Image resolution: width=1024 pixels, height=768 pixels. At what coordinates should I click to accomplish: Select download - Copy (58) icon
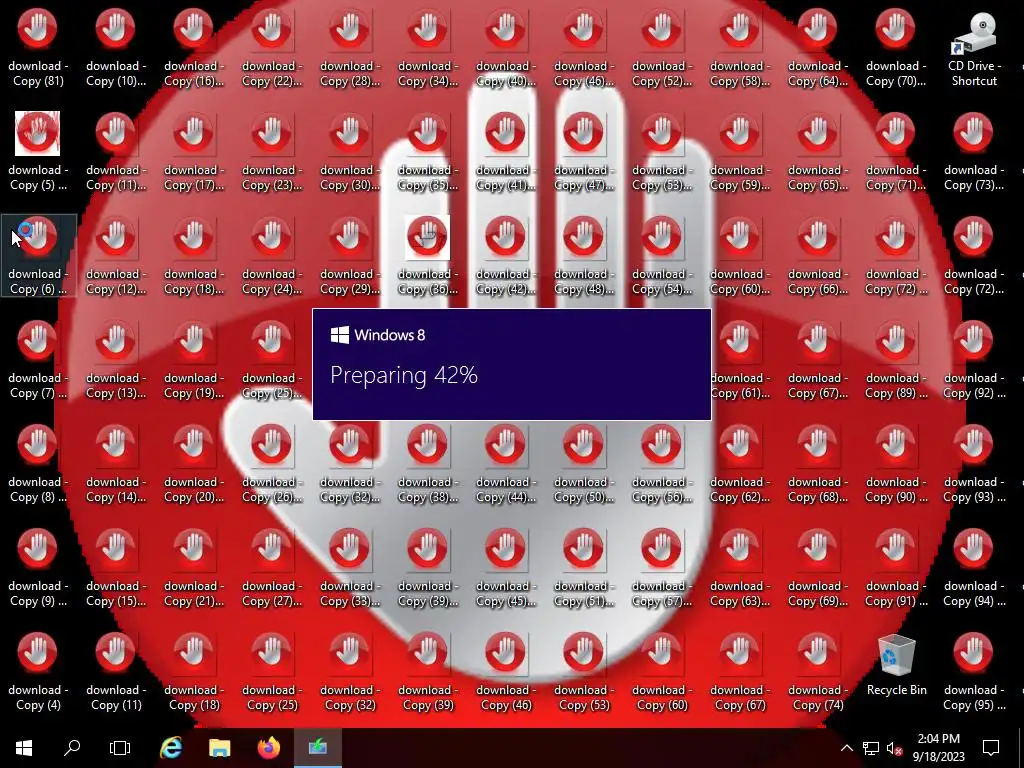(x=739, y=49)
